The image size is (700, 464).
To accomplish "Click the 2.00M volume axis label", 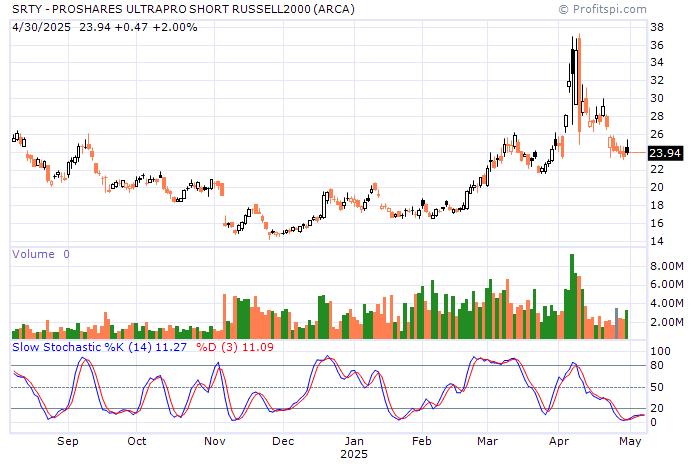I will click(x=667, y=322).
